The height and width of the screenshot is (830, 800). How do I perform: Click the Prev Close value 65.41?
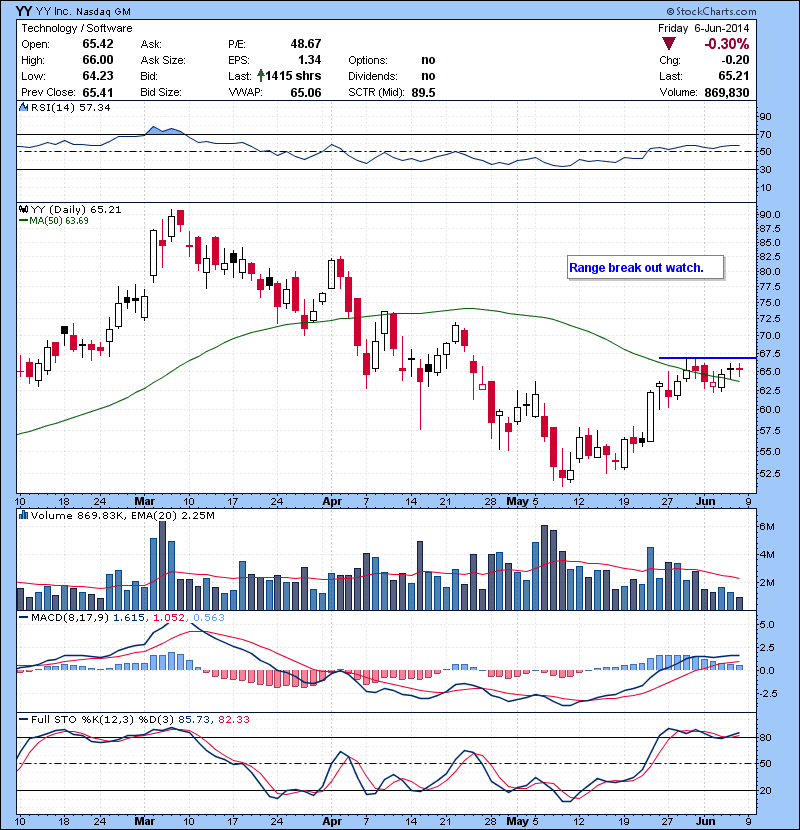click(x=98, y=93)
